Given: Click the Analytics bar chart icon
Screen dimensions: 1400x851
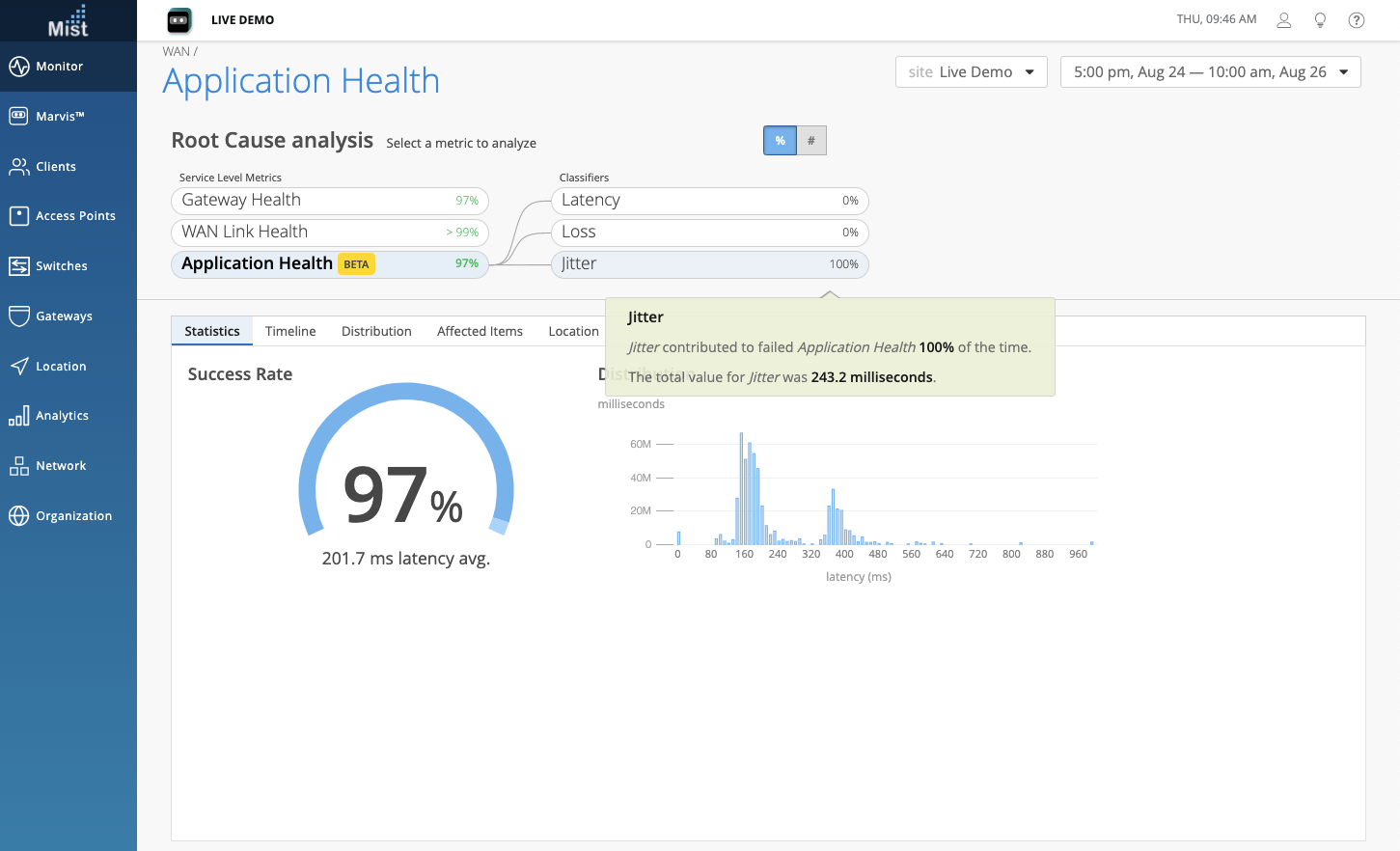Looking at the screenshot, I should [19, 416].
